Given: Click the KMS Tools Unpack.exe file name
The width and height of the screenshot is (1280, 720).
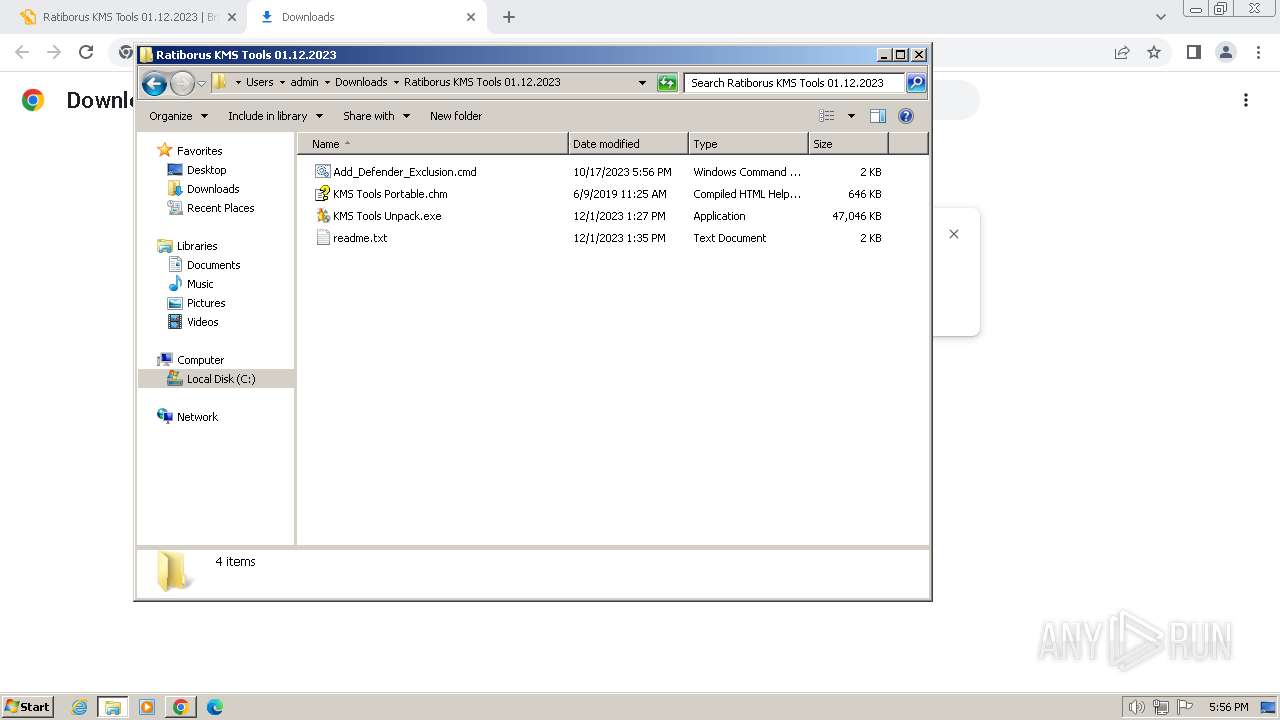Looking at the screenshot, I should tap(387, 216).
